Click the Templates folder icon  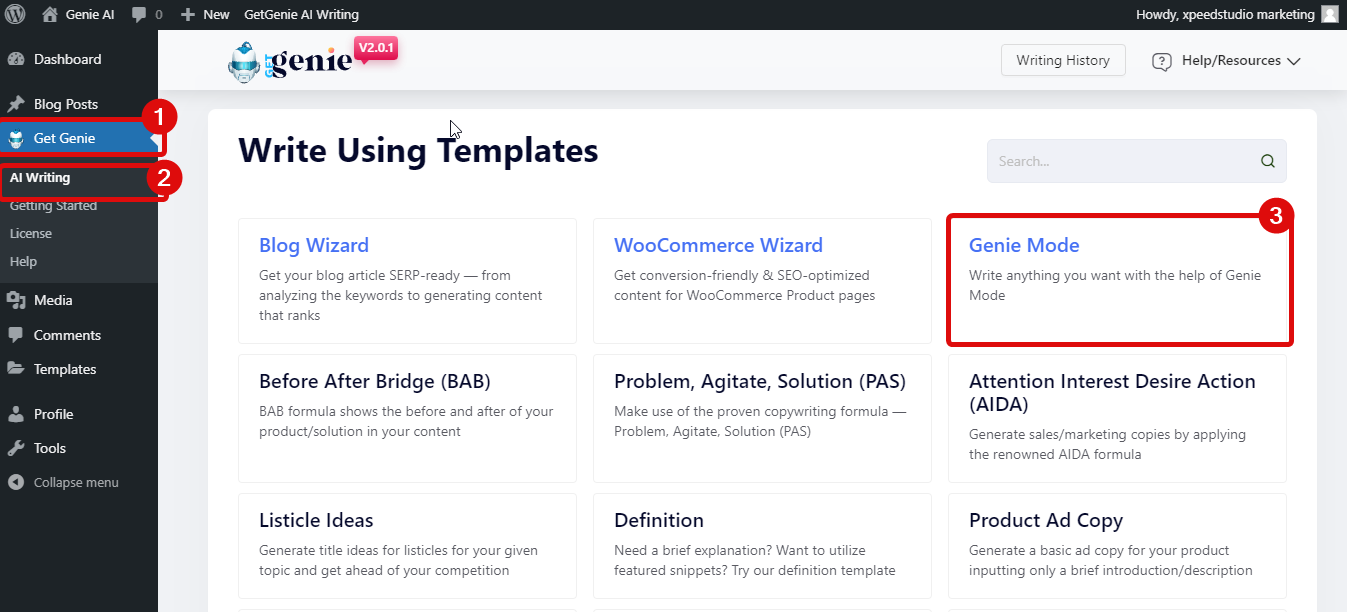(16, 369)
